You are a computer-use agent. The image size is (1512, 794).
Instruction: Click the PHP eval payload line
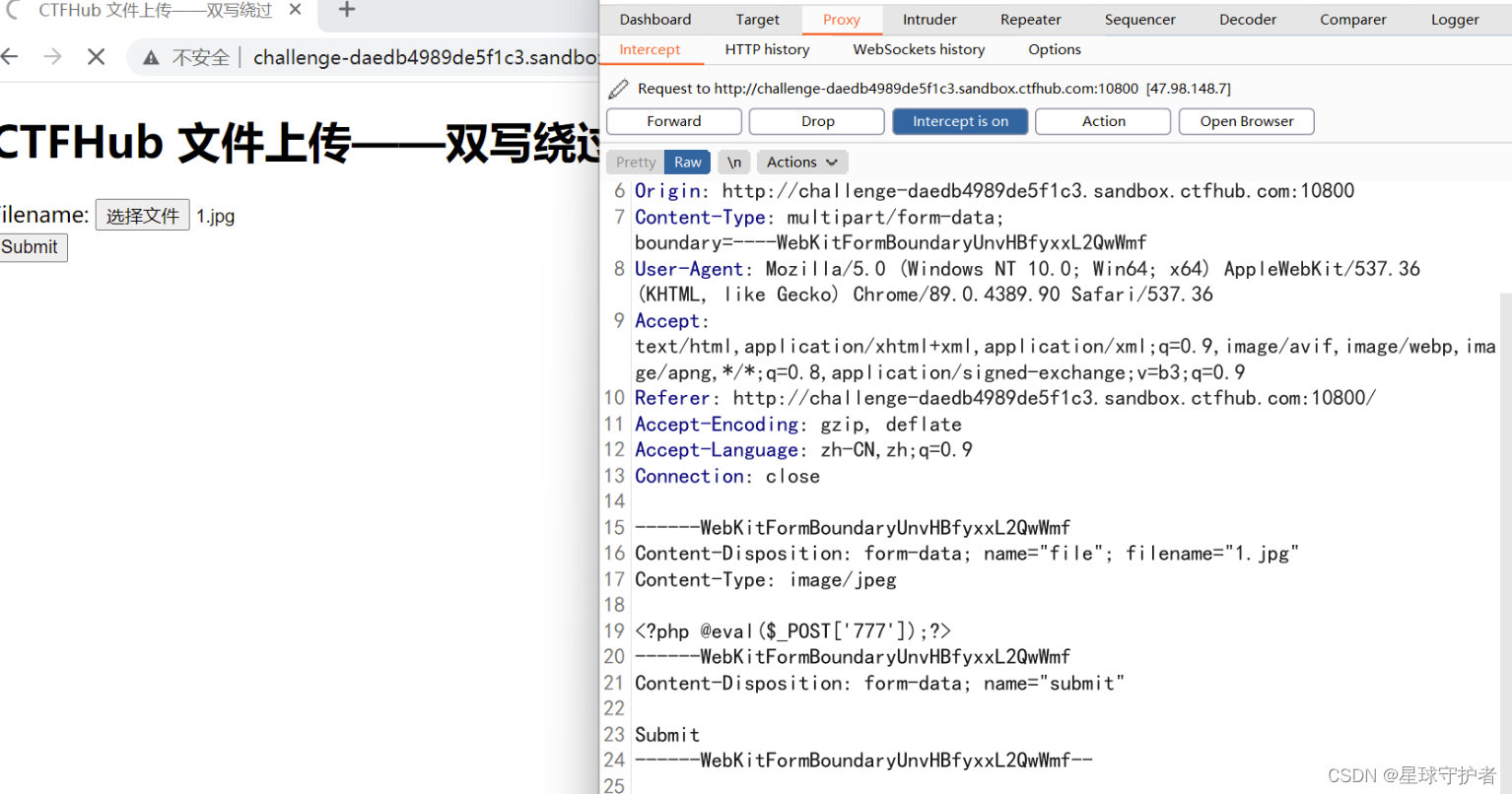[792, 631]
